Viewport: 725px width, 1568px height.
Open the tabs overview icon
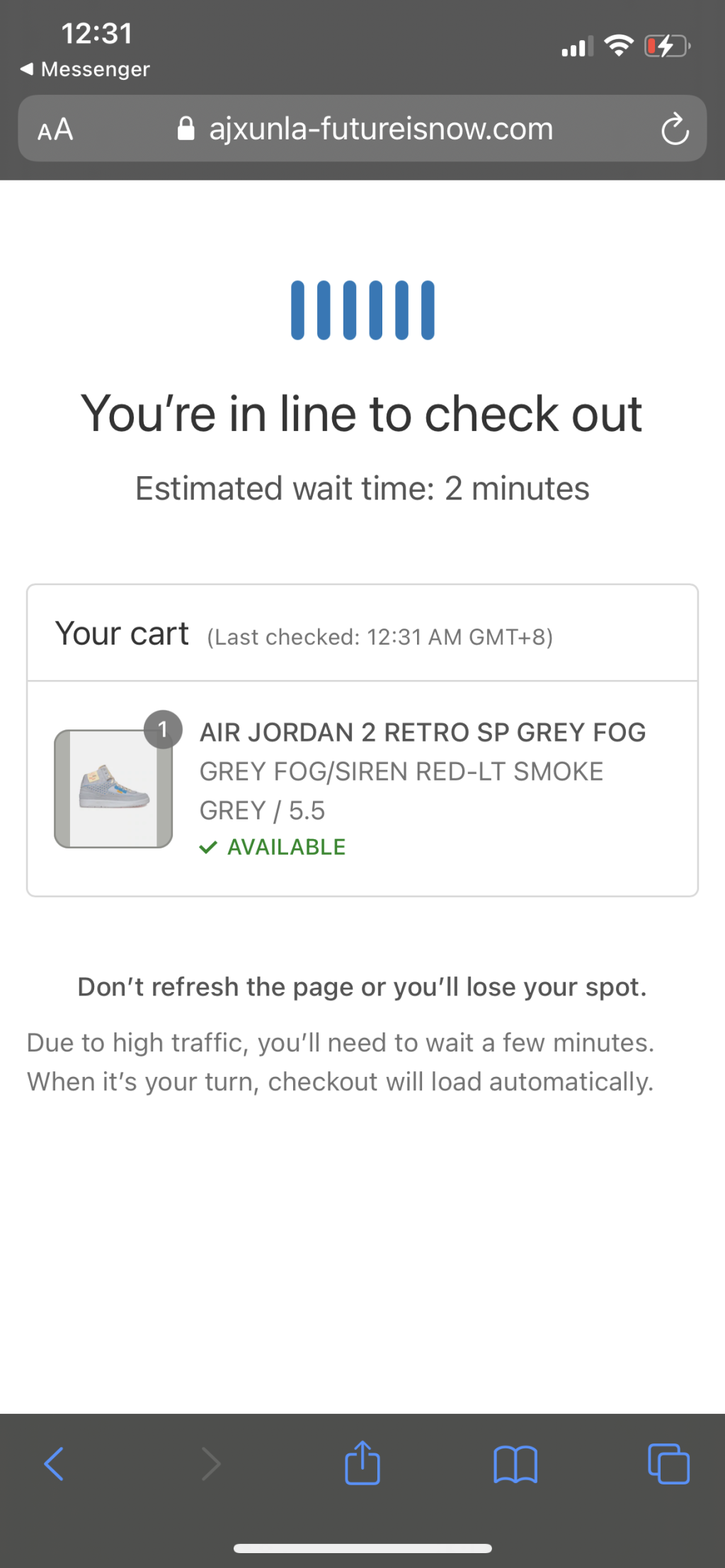click(x=668, y=1463)
